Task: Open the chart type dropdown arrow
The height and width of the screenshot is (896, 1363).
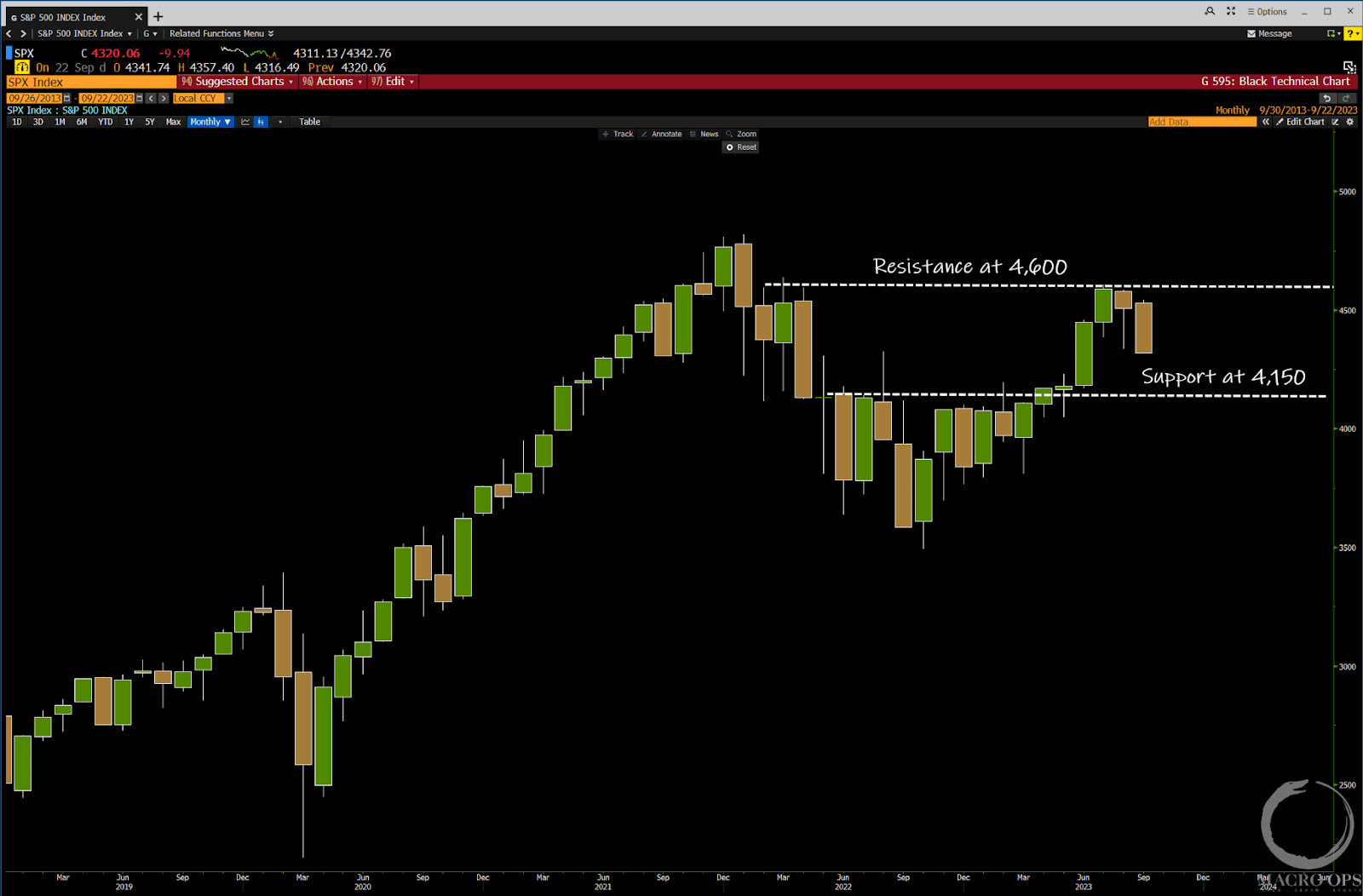Action: [280, 122]
